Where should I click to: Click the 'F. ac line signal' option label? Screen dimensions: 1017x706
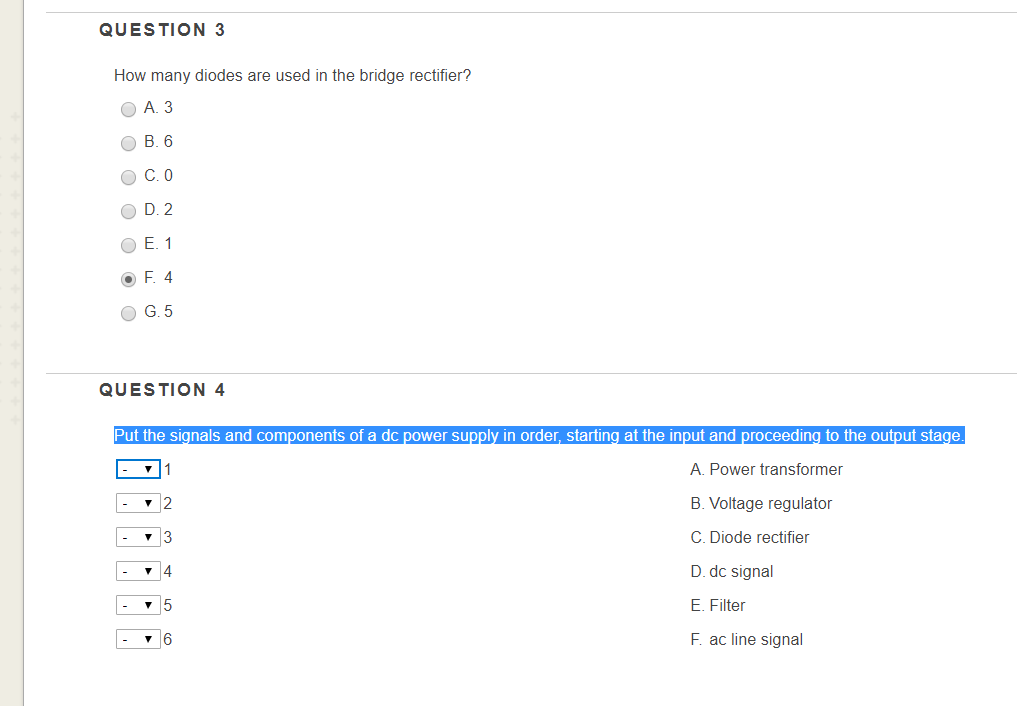click(x=745, y=639)
